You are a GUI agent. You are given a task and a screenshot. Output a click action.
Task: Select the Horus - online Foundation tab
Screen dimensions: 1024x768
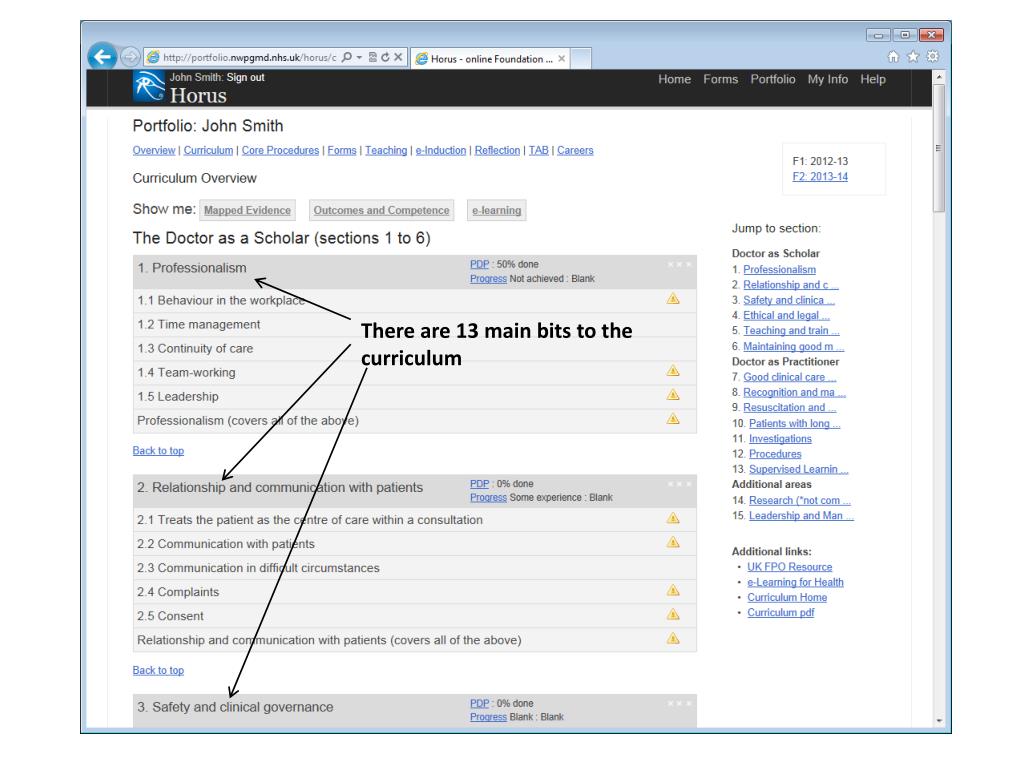490,59
